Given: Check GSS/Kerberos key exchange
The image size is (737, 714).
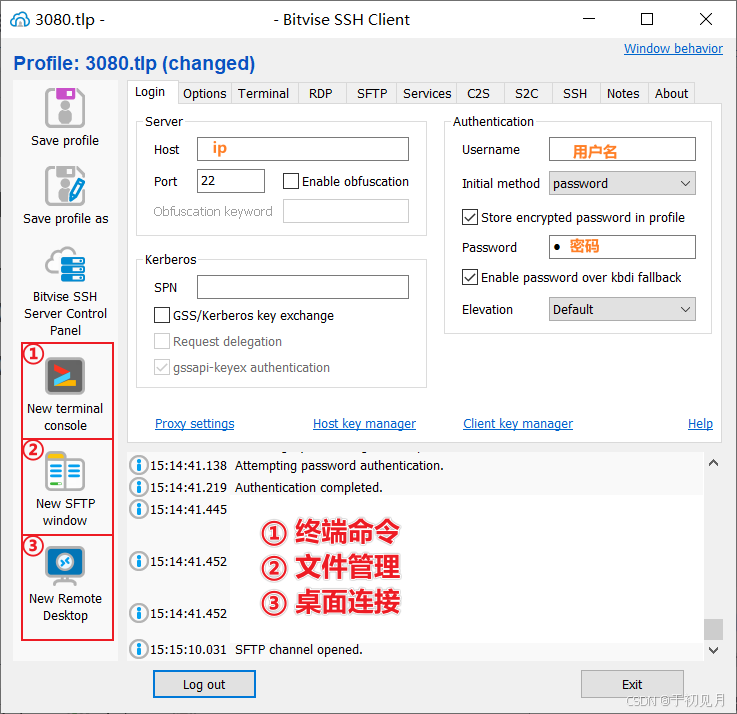Looking at the screenshot, I should pyautogui.click(x=162, y=315).
